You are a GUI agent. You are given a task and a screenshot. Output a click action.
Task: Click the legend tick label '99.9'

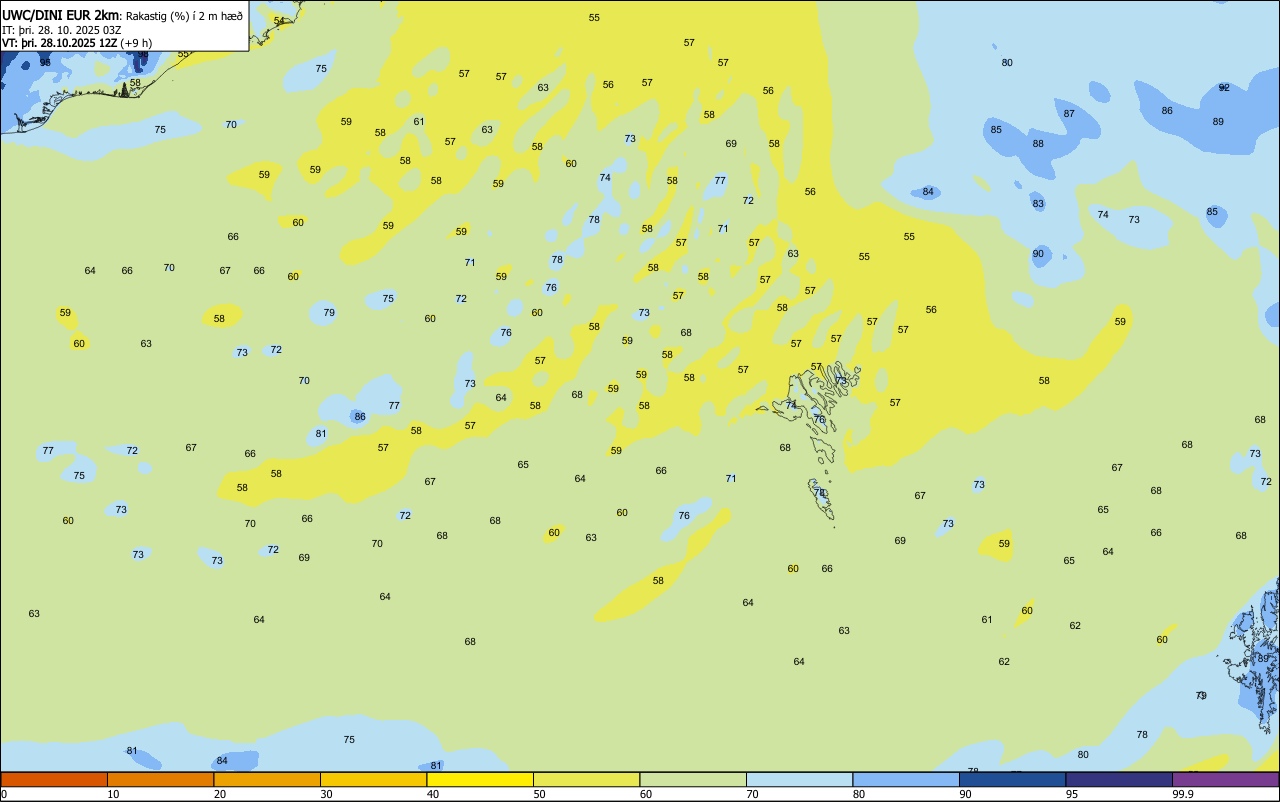(x=1182, y=794)
